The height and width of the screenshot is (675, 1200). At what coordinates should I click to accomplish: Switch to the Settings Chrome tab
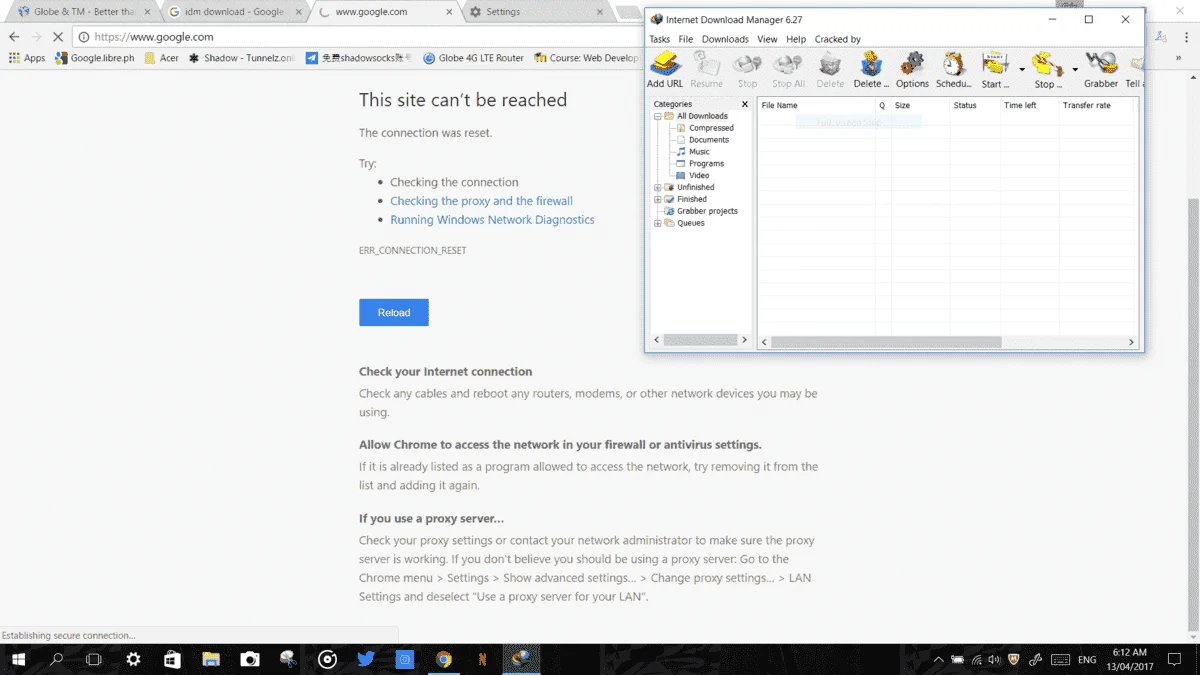538,12
